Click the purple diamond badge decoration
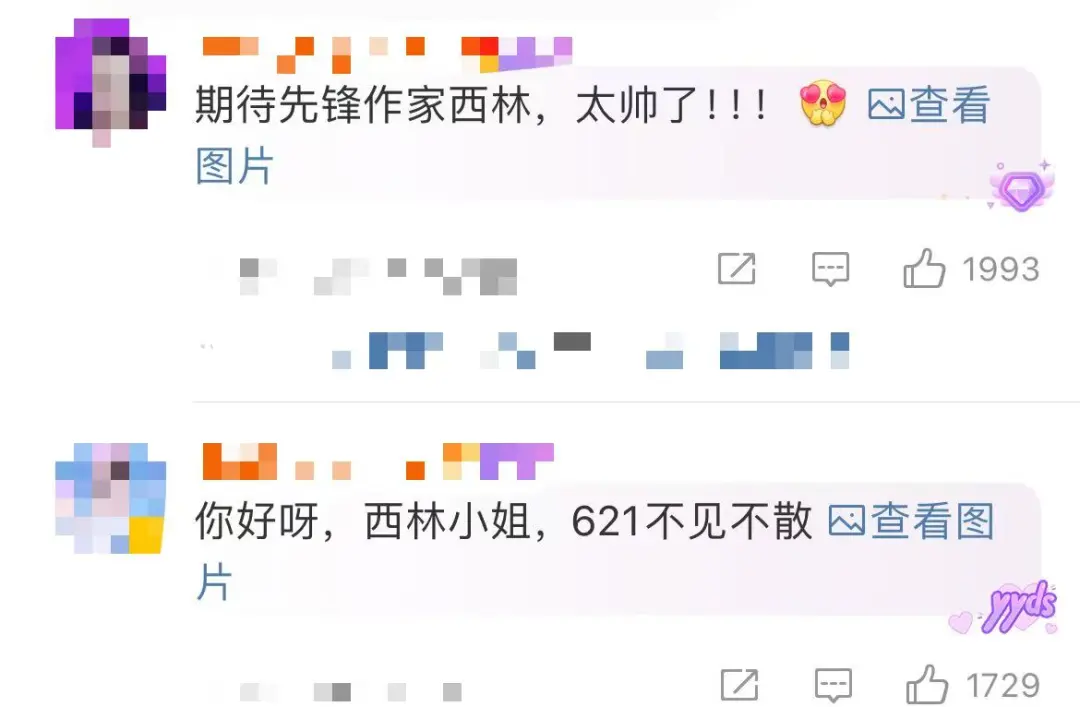This screenshot has height=707, width=1080. pos(1022,186)
